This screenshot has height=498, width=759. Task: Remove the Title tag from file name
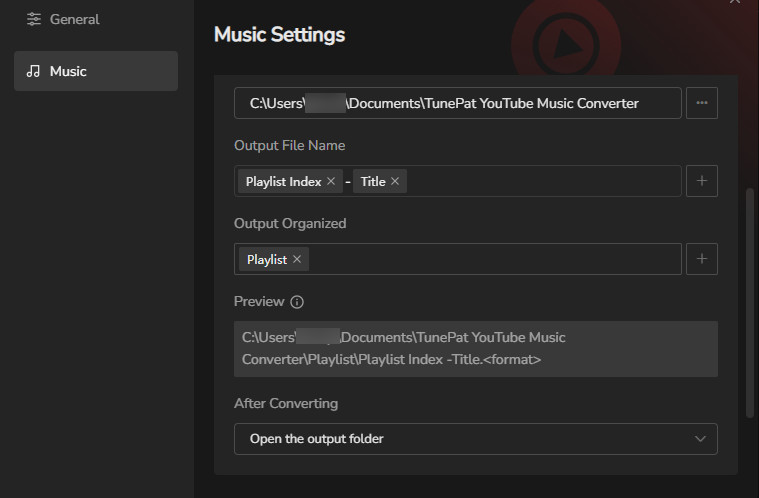pyautogui.click(x=395, y=181)
